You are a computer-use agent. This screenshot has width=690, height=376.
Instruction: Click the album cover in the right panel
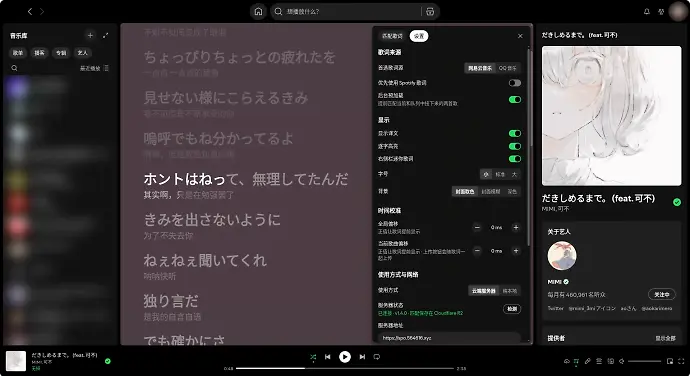[x=611, y=116]
